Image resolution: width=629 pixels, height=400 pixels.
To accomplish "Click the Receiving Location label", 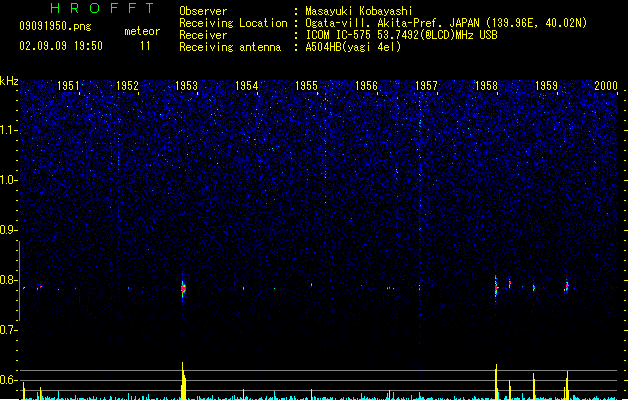I will click(233, 23).
